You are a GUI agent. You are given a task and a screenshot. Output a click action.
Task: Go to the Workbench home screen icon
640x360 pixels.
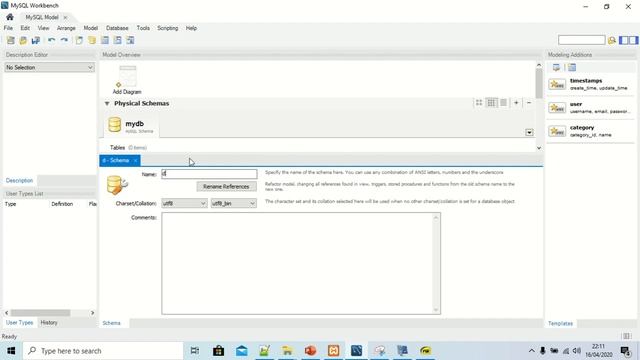[x=10, y=17]
